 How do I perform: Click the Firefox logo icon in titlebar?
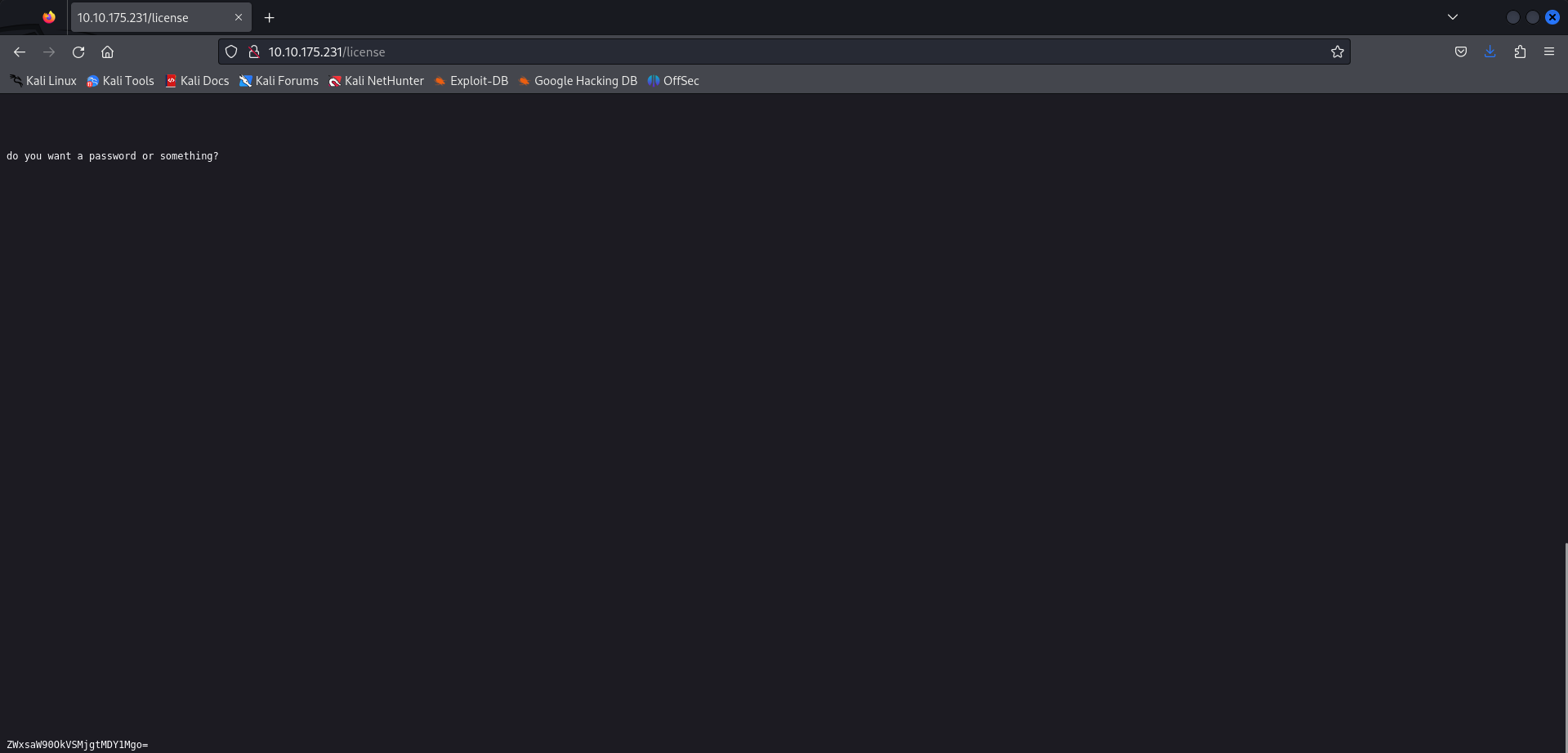click(x=49, y=17)
